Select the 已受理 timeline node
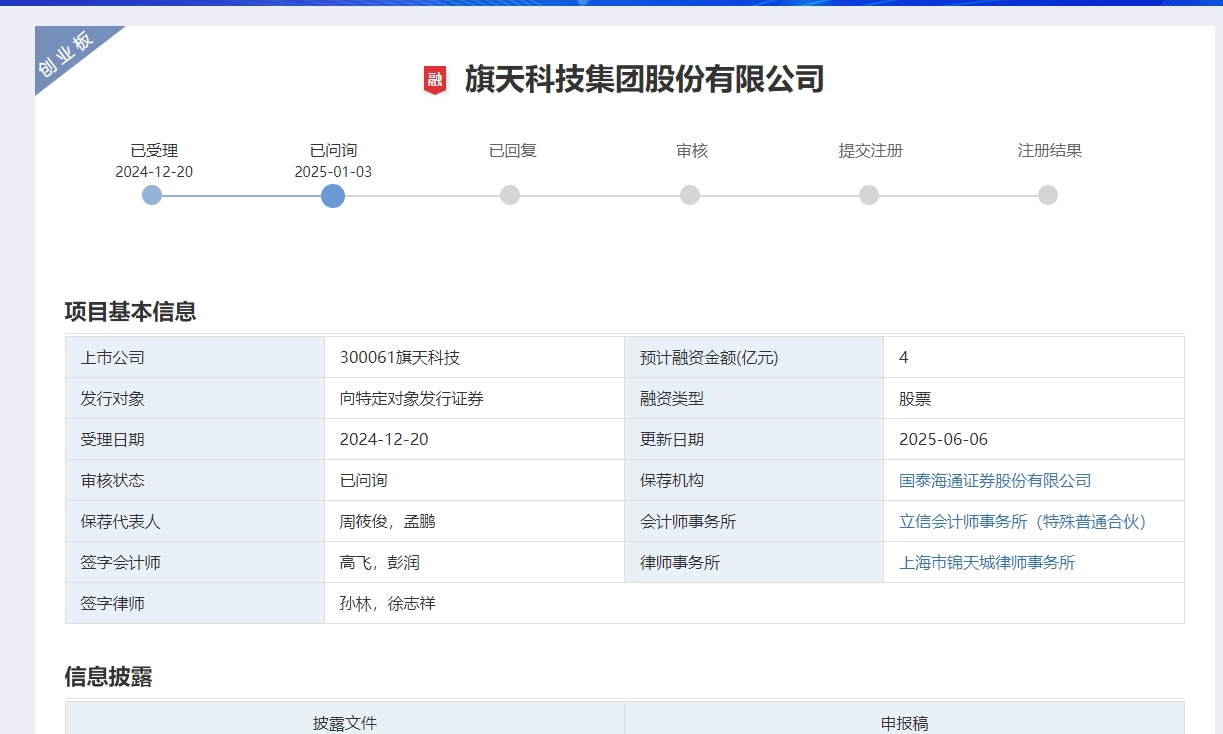Screen dimensions: 1223x734 152,195
